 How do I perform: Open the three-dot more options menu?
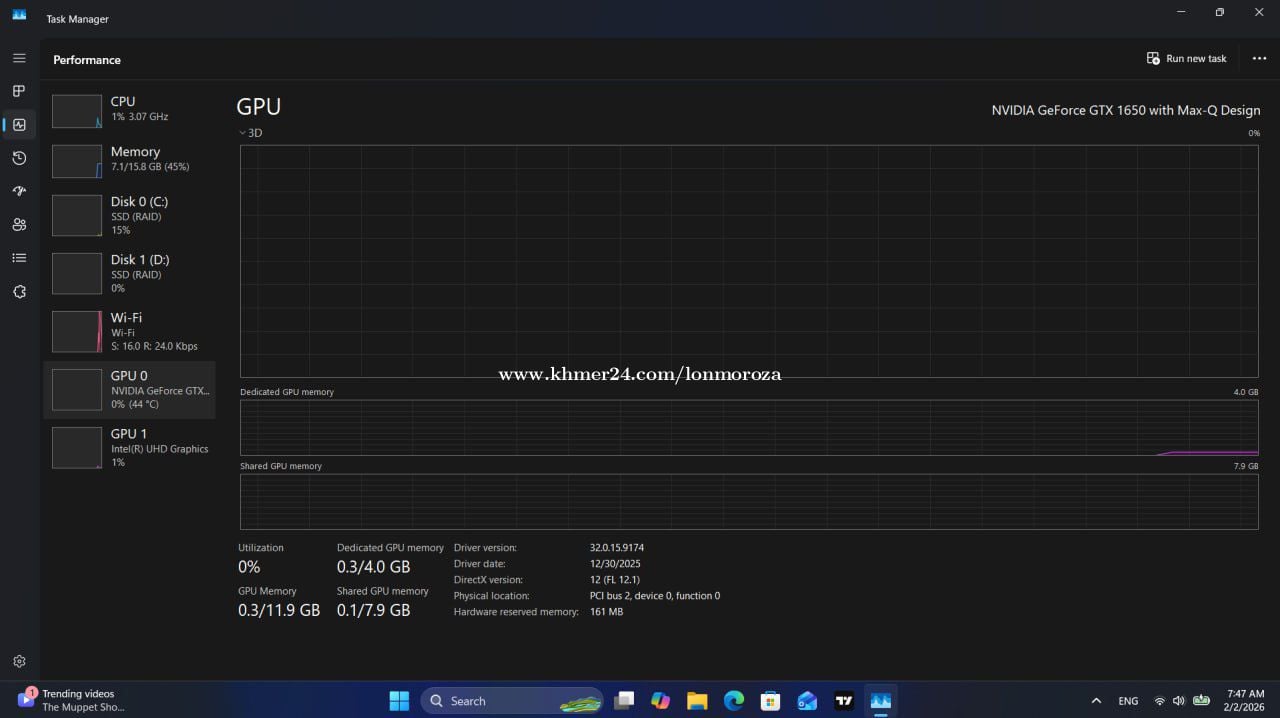click(1259, 59)
